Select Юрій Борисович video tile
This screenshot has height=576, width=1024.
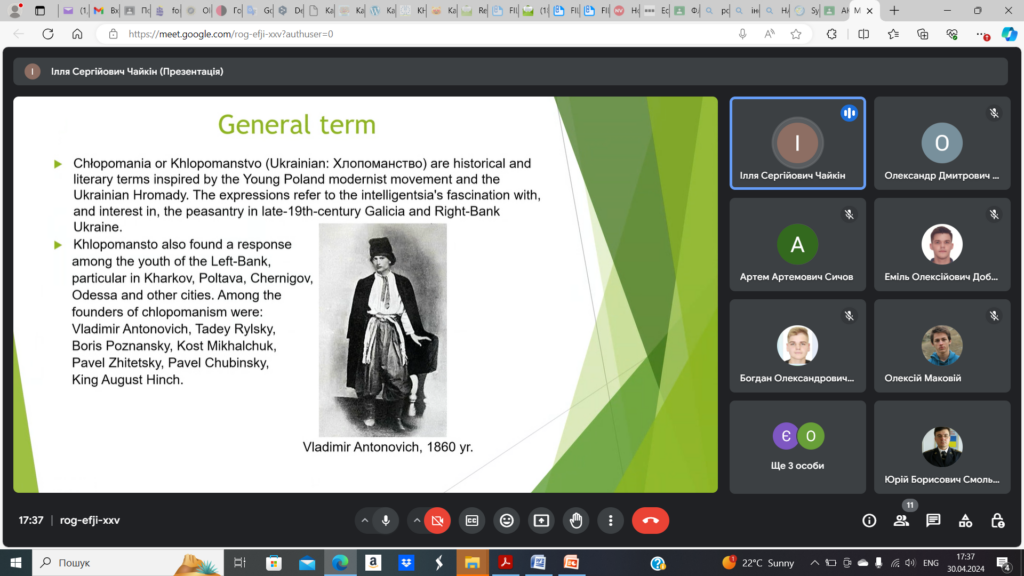[x=941, y=446]
